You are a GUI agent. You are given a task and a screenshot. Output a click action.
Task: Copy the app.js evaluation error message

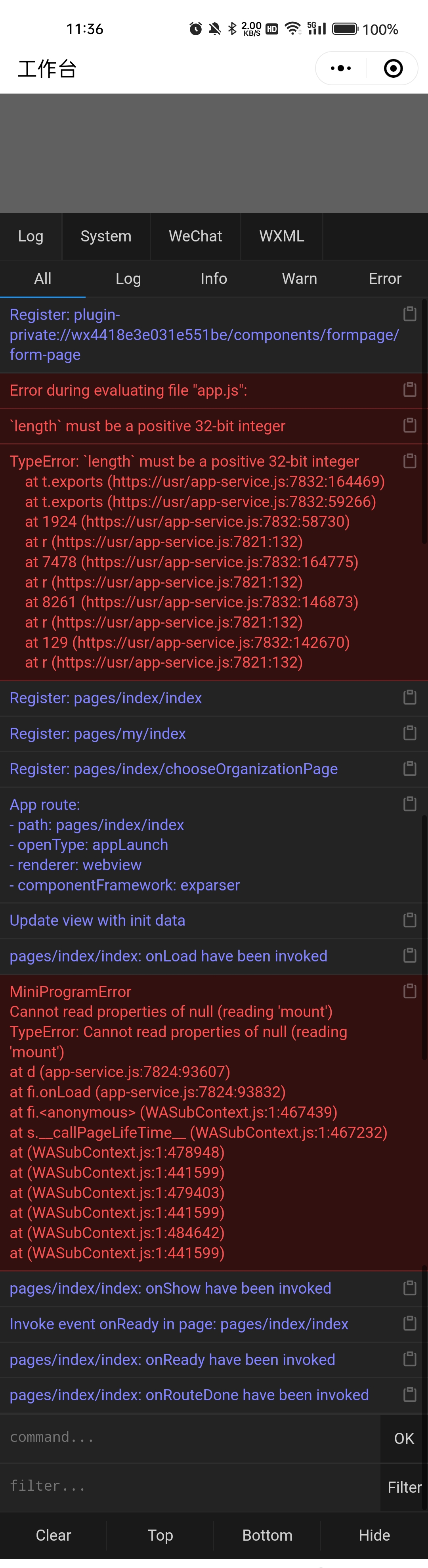410,390
